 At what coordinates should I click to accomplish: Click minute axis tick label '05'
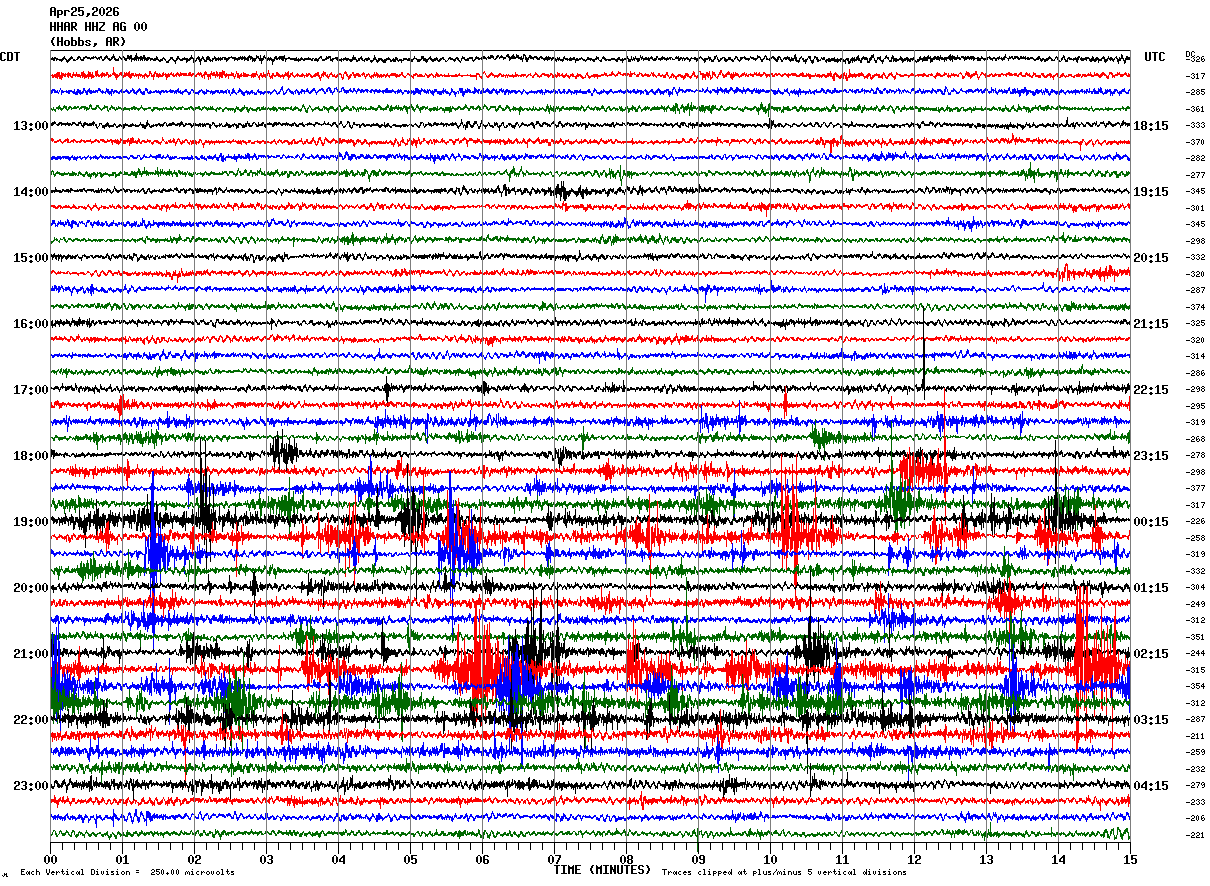(x=410, y=860)
